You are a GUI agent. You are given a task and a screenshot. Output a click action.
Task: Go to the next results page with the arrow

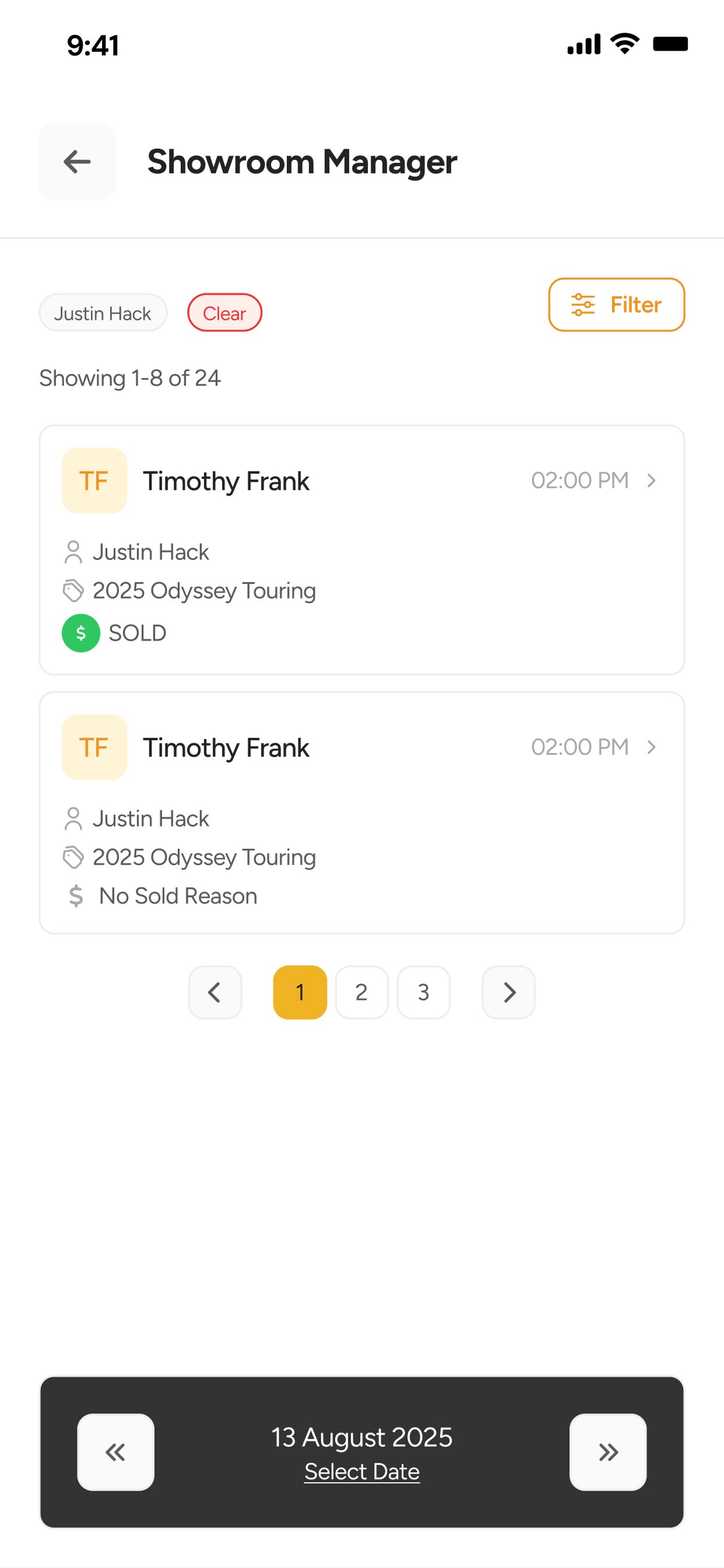click(x=509, y=992)
